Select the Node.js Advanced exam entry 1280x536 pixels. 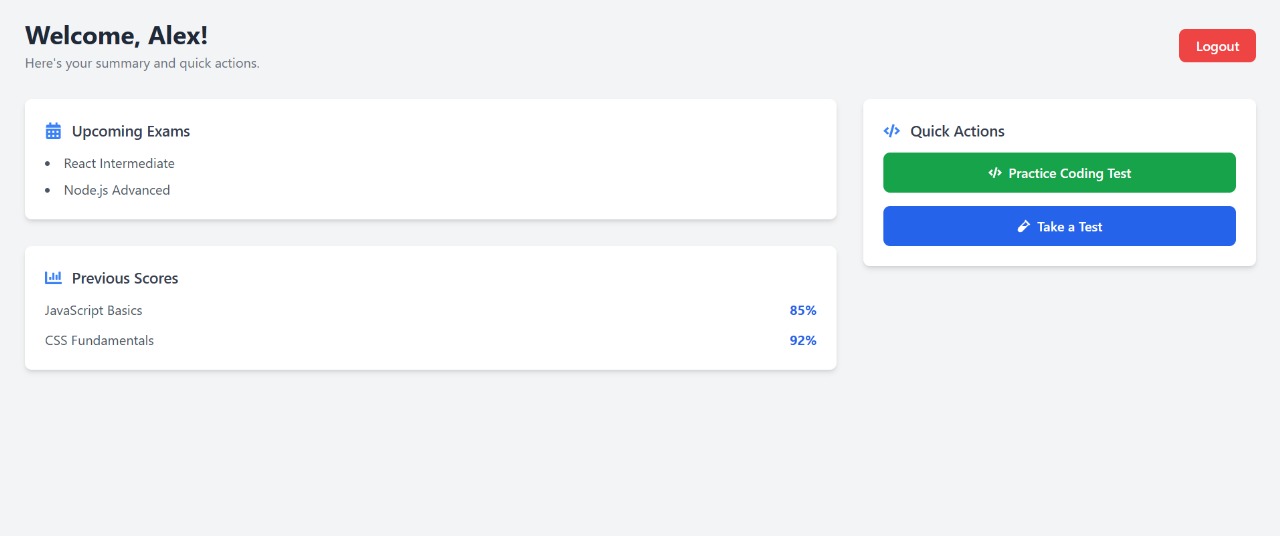[x=117, y=190]
